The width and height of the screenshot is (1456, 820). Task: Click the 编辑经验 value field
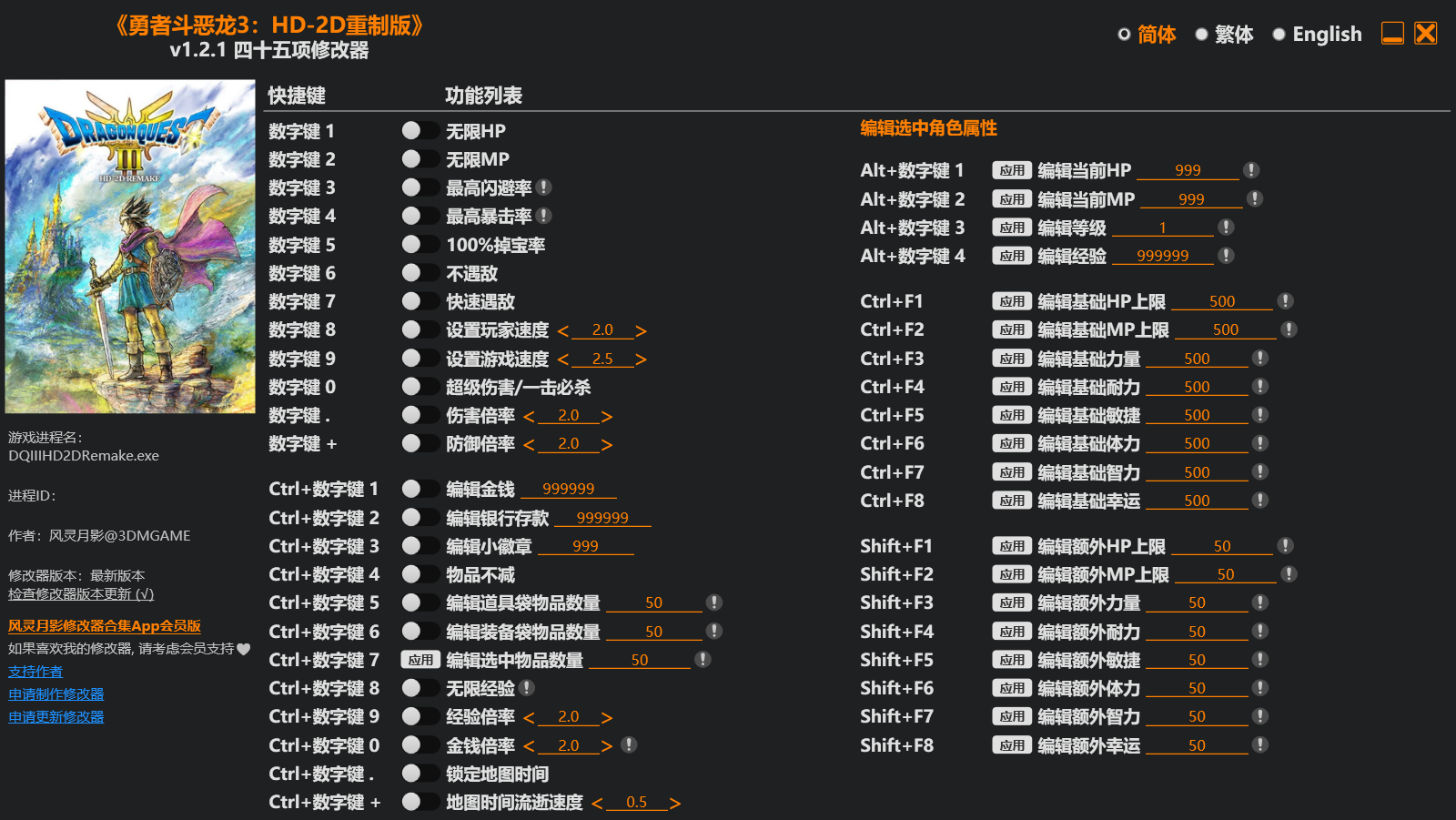1163,256
